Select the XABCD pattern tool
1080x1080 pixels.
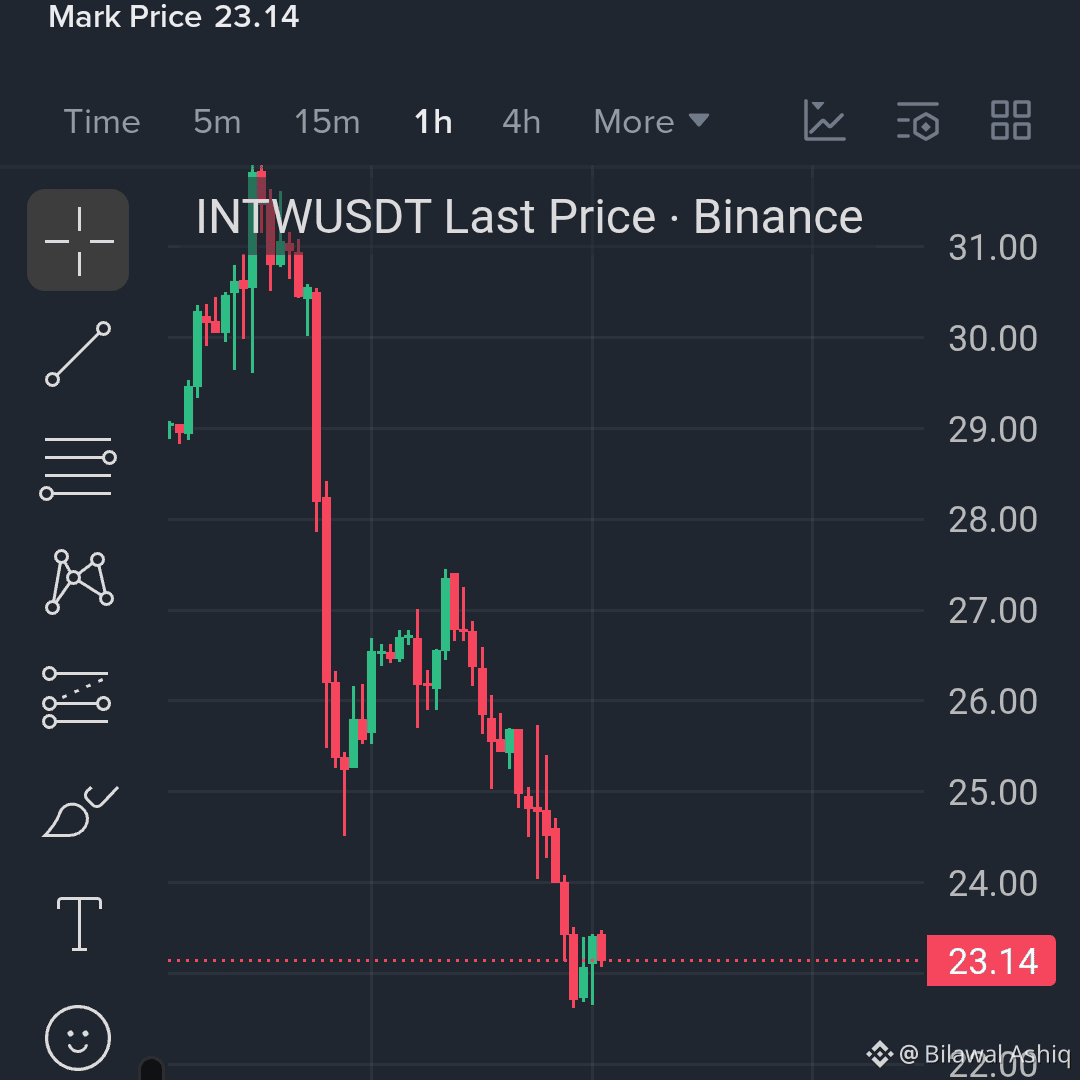coord(79,582)
